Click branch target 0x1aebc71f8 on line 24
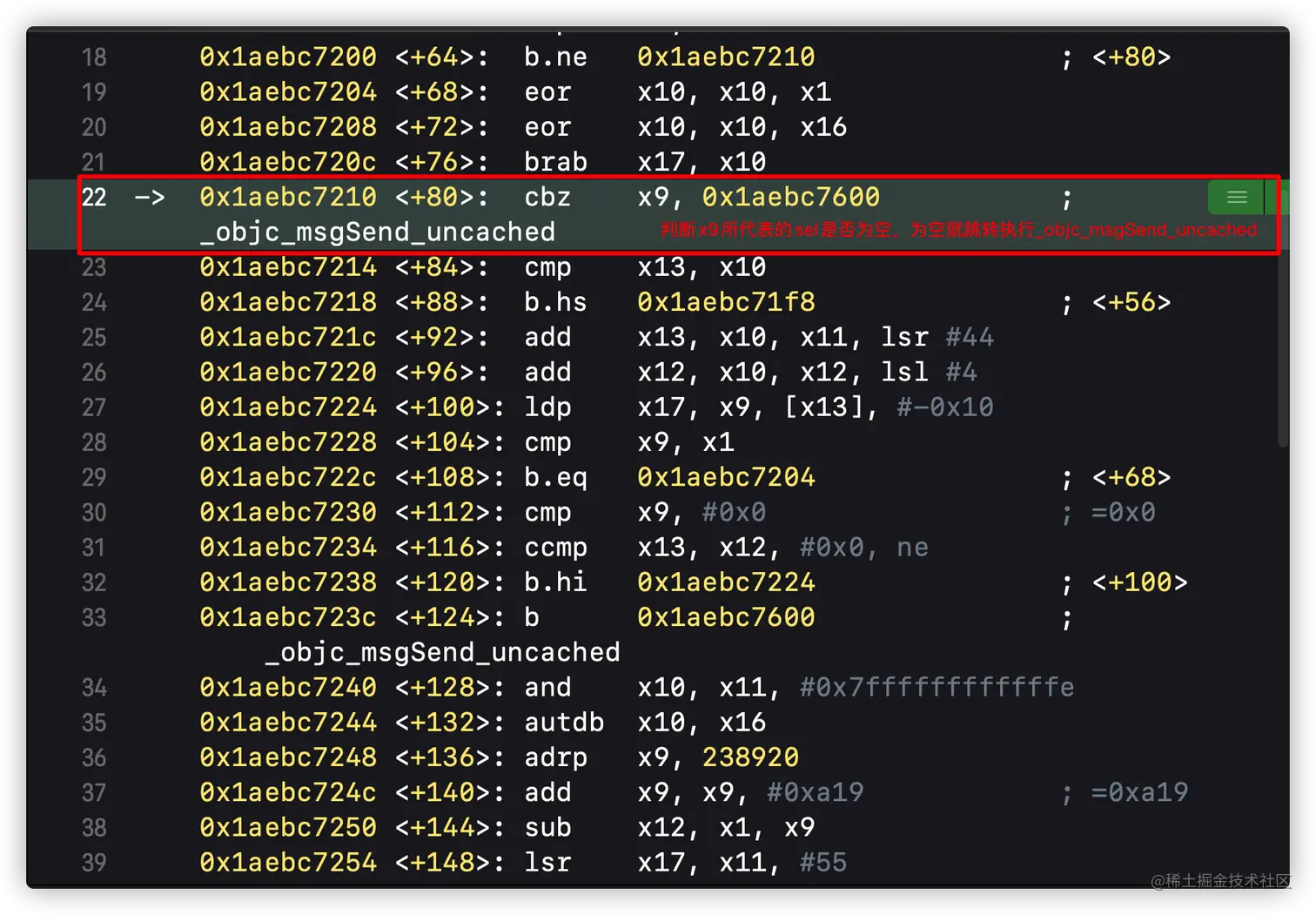 pyautogui.click(x=726, y=302)
